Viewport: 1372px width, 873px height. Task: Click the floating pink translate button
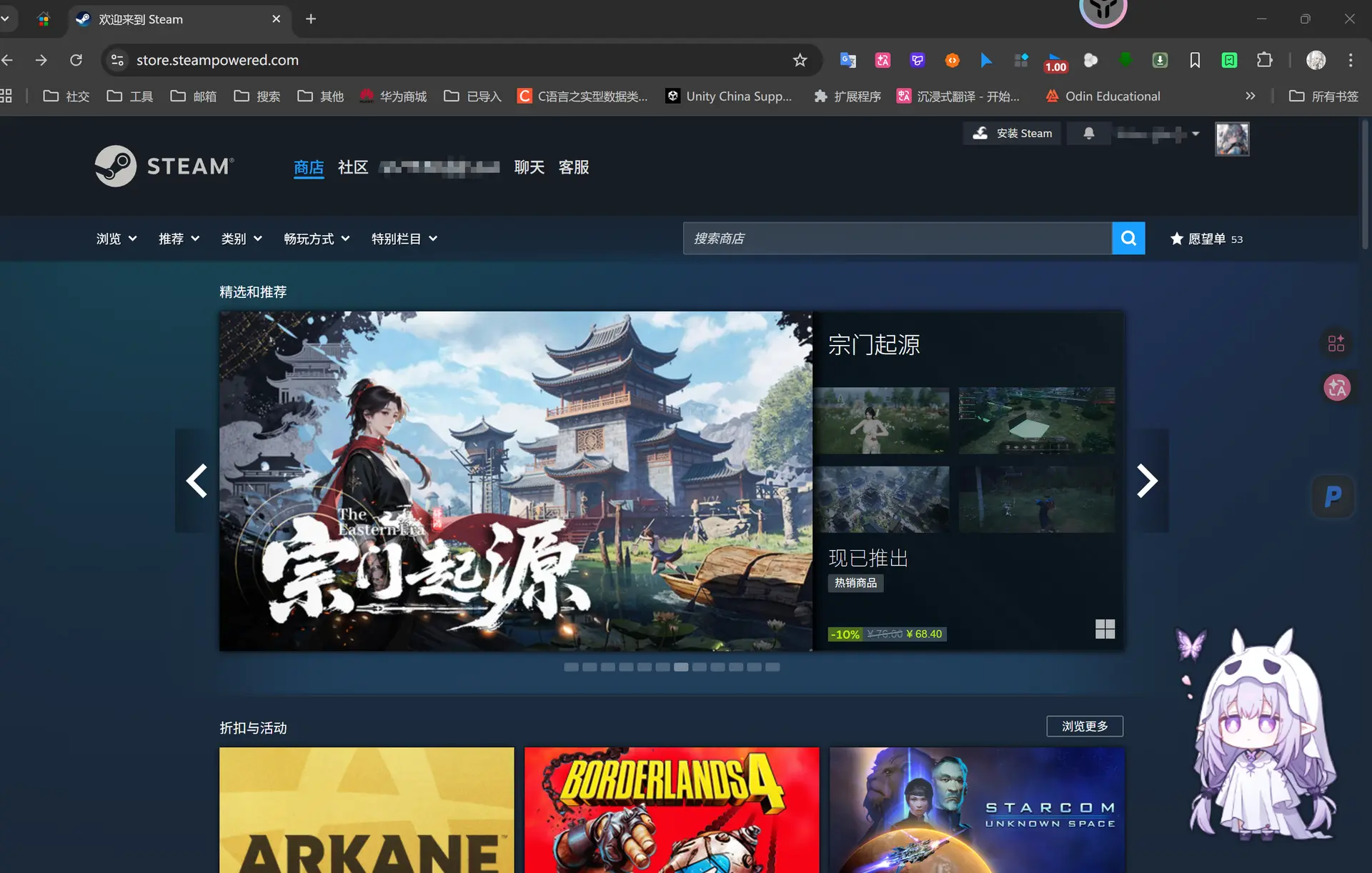pyautogui.click(x=1336, y=388)
